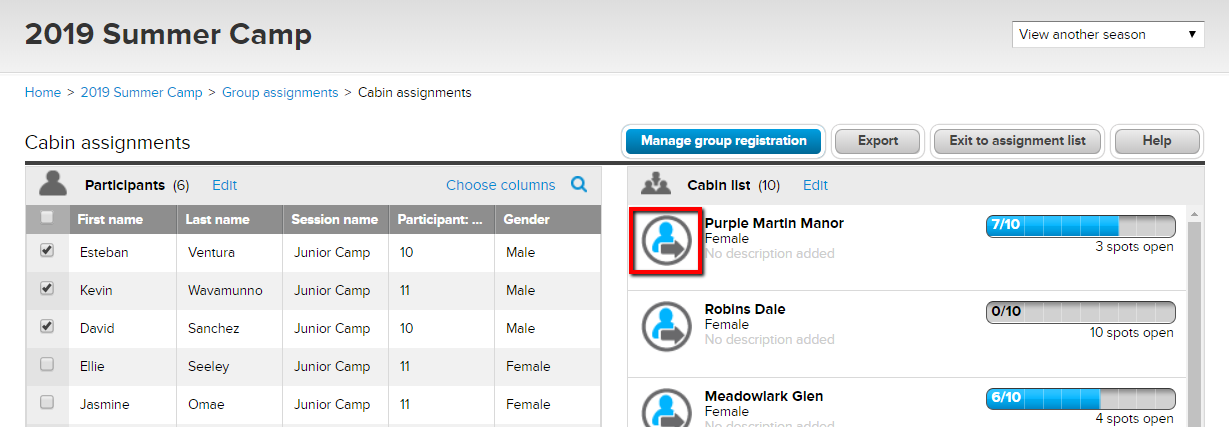Viewport: 1229px width, 427px height.
Task: Click the assign icon next to Robins Dale
Action: coord(665,327)
